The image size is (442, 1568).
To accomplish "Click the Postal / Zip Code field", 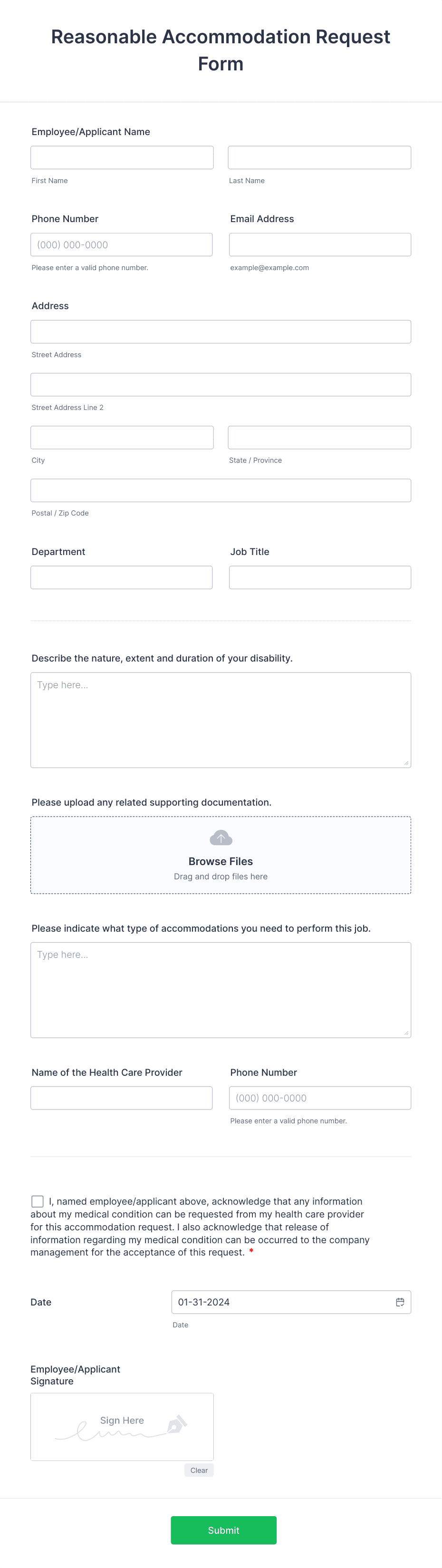I will 221,491.
